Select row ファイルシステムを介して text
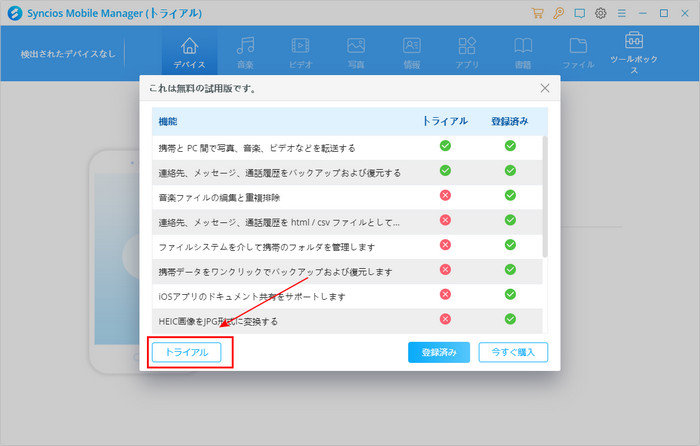The height and width of the screenshot is (446, 700). [267, 247]
